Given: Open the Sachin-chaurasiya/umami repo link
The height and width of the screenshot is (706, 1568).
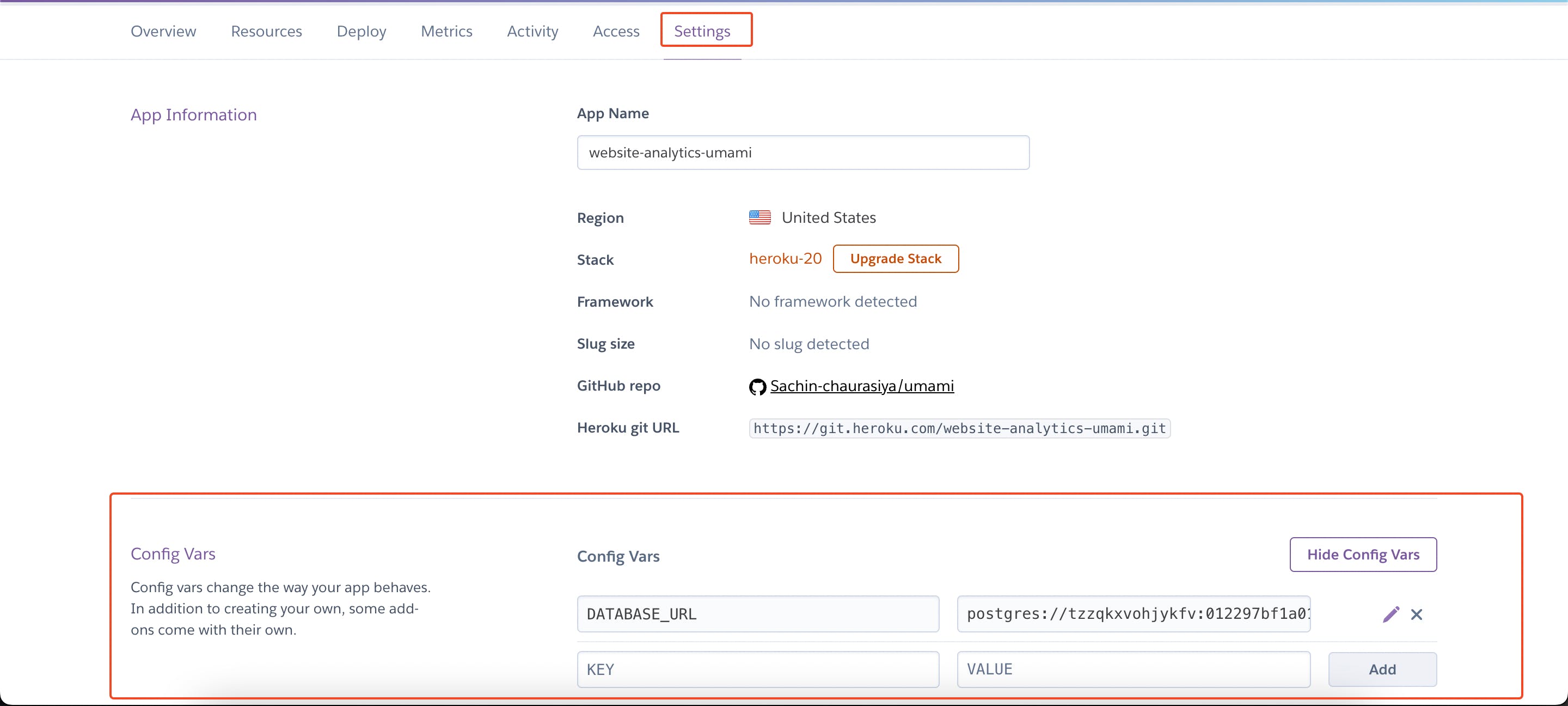Looking at the screenshot, I should point(861,386).
